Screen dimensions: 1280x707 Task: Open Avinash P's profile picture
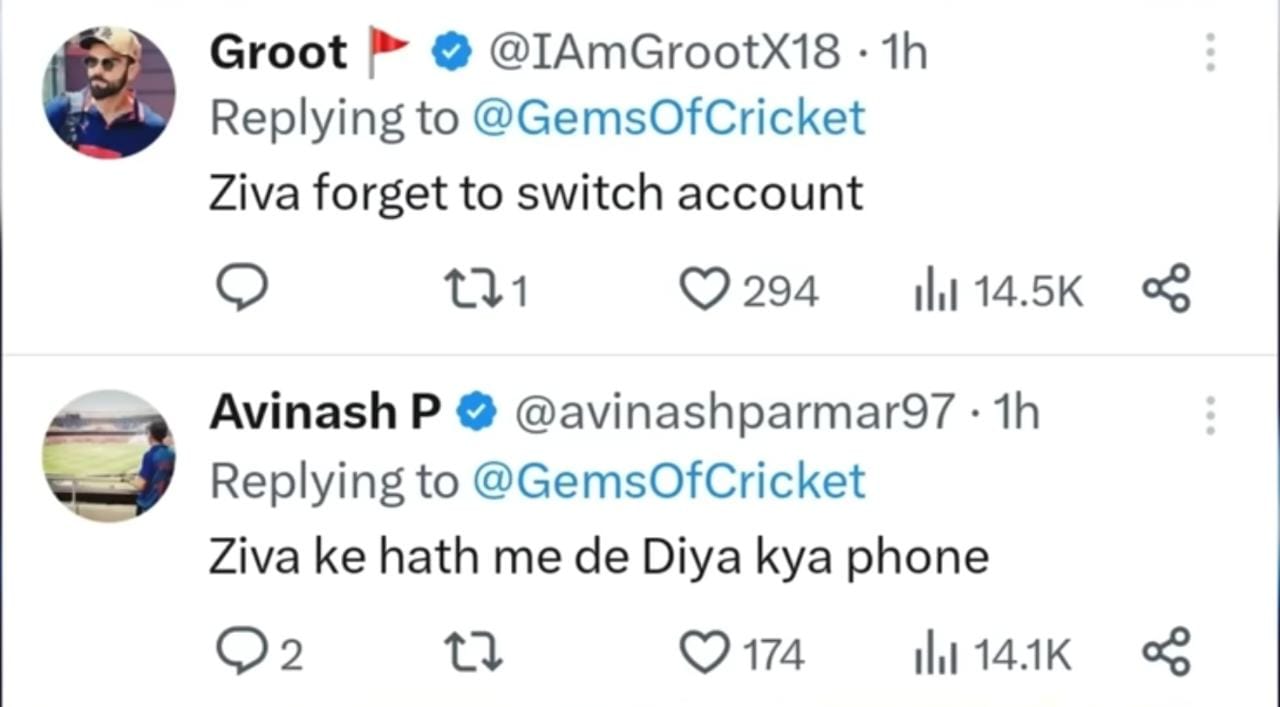click(109, 455)
